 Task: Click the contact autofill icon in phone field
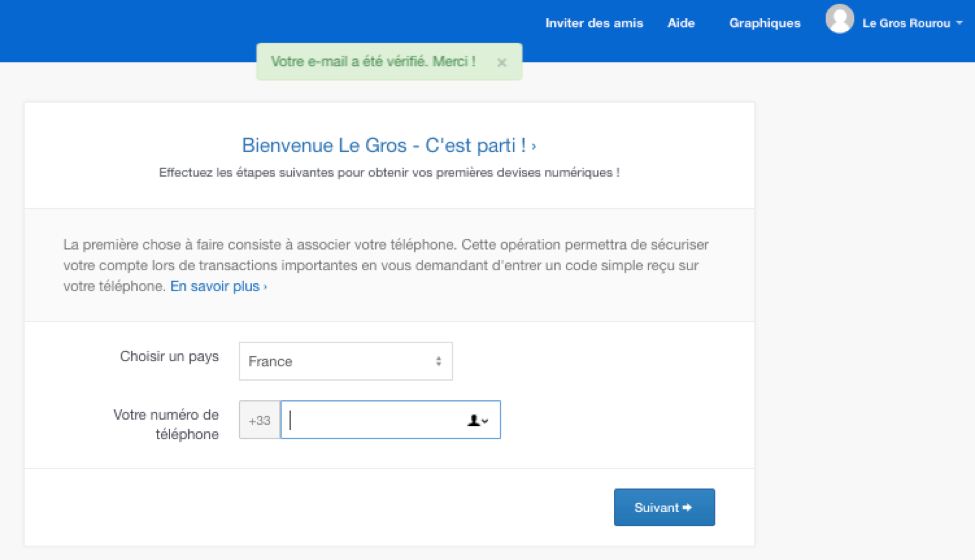click(x=478, y=421)
